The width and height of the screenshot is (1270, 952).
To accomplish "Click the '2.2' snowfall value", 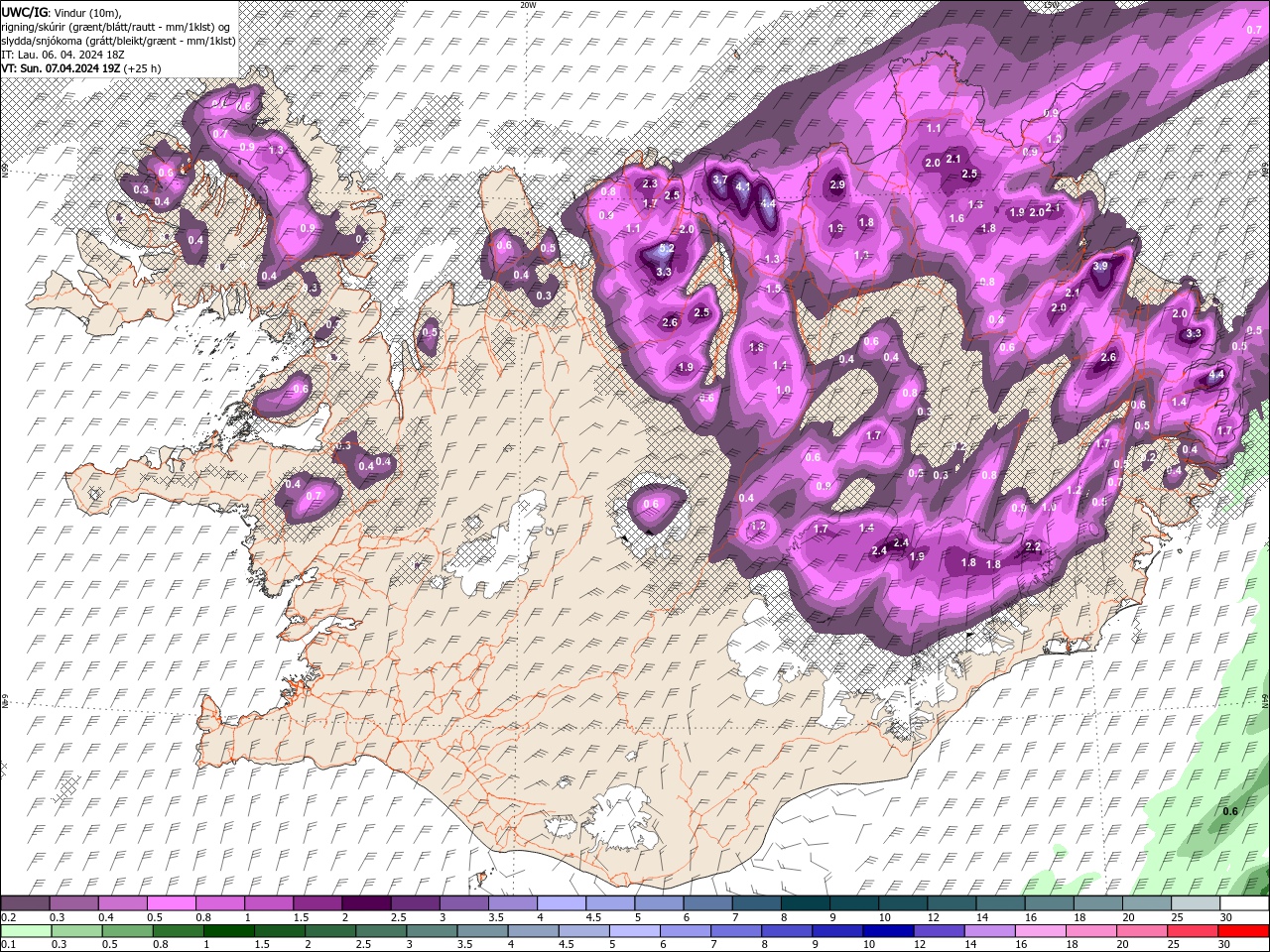I will 1033,546.
